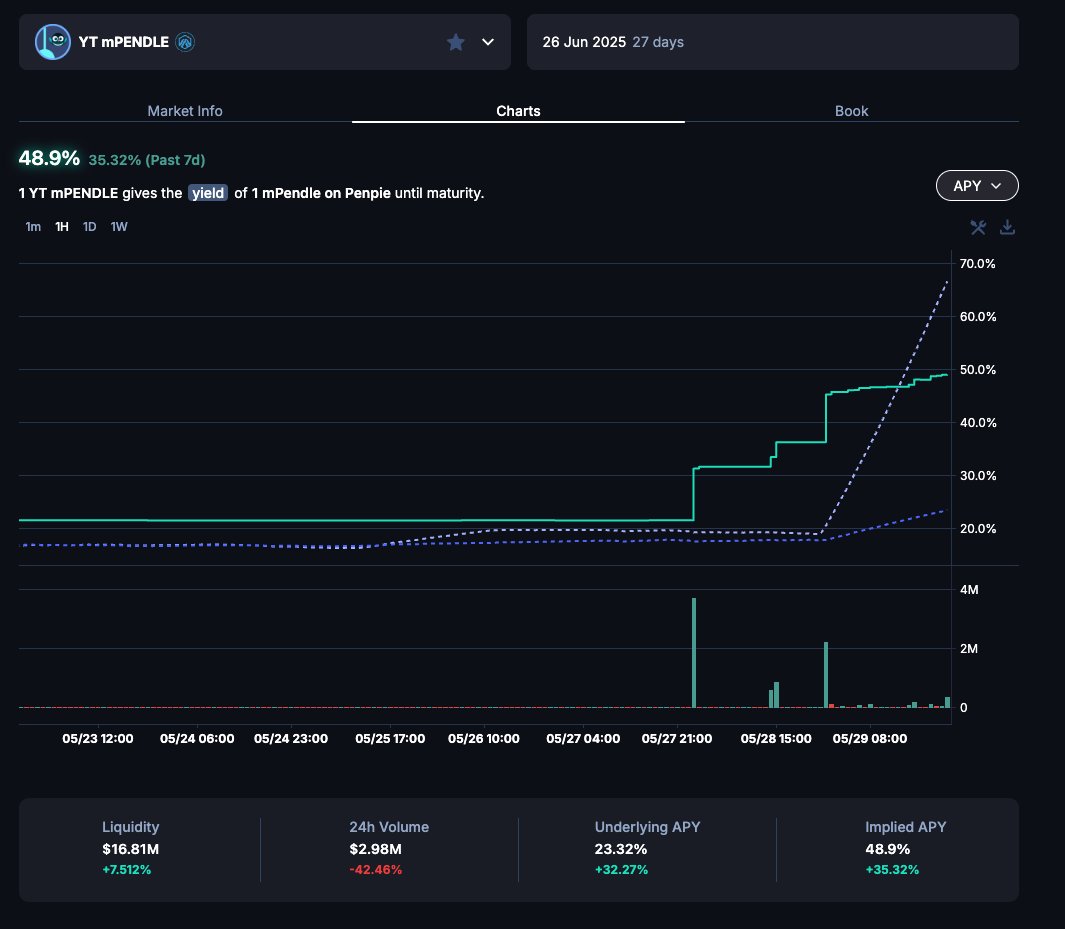Switch the chart interval to 1H
This screenshot has height=929, width=1065.
62,227
